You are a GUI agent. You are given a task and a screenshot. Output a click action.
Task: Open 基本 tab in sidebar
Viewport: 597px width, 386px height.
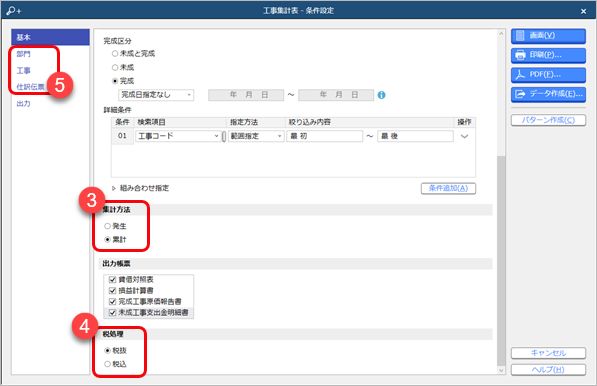(x=50, y=37)
